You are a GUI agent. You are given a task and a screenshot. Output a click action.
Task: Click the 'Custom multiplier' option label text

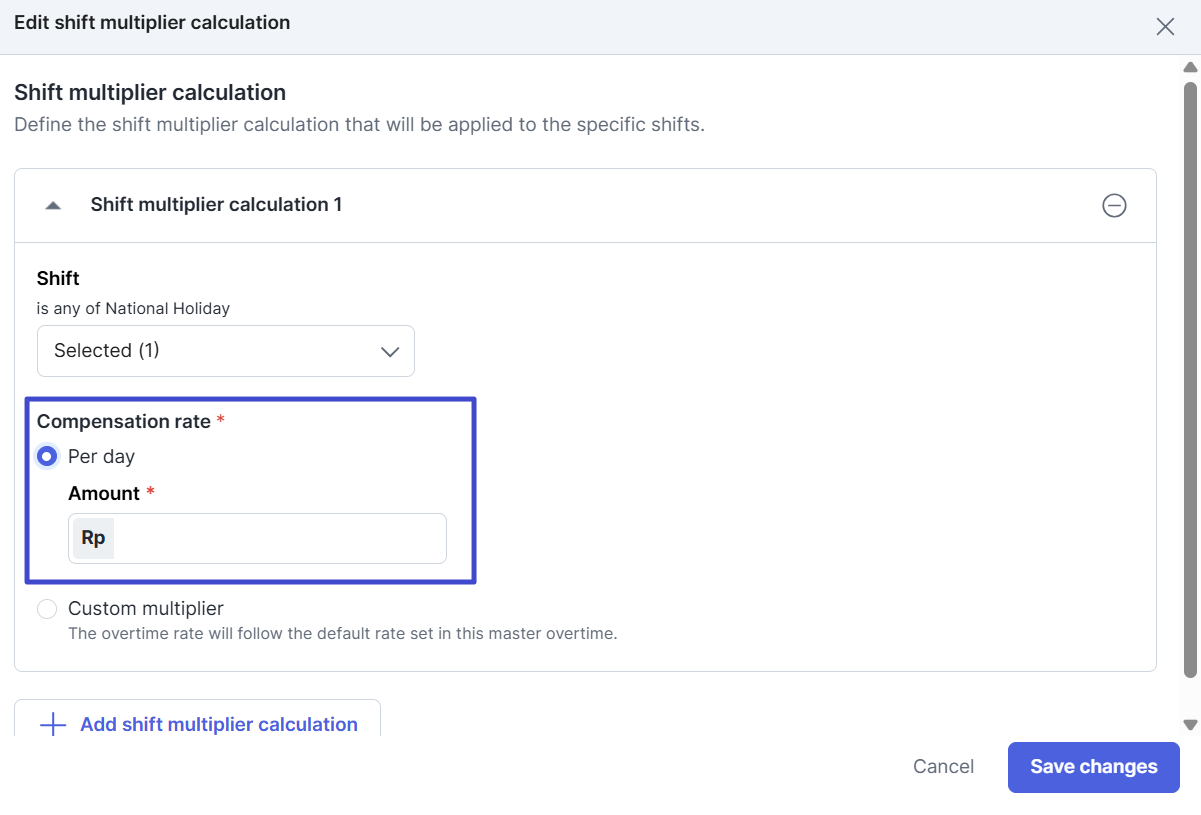[146, 609]
